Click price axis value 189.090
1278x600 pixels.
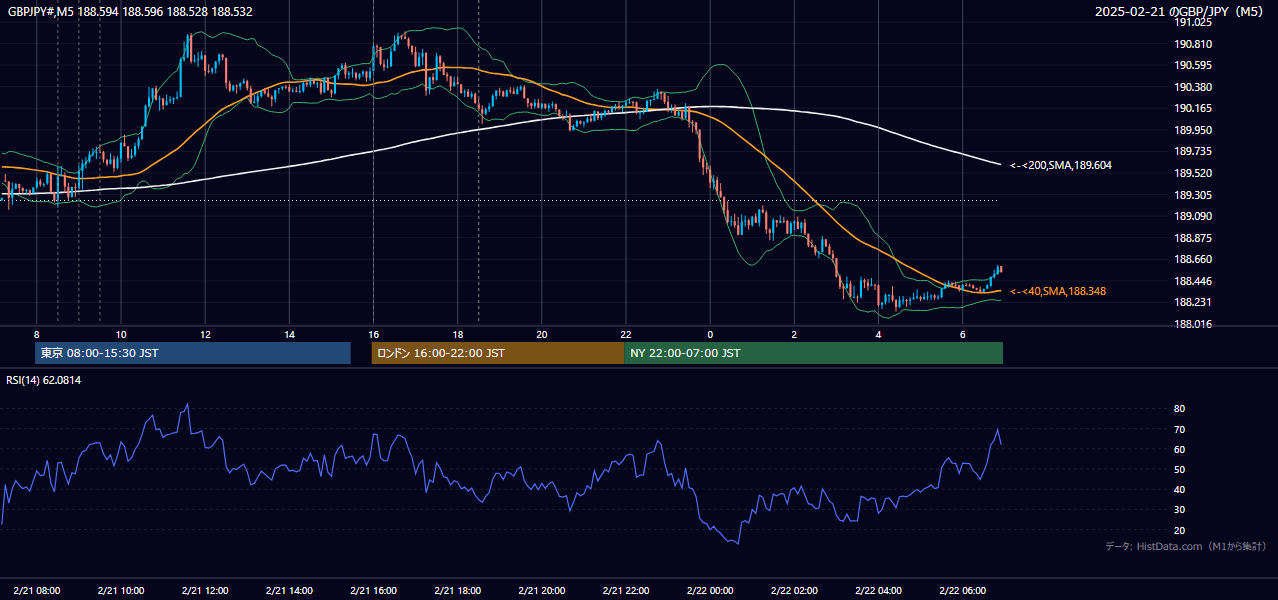[x=1193, y=216]
